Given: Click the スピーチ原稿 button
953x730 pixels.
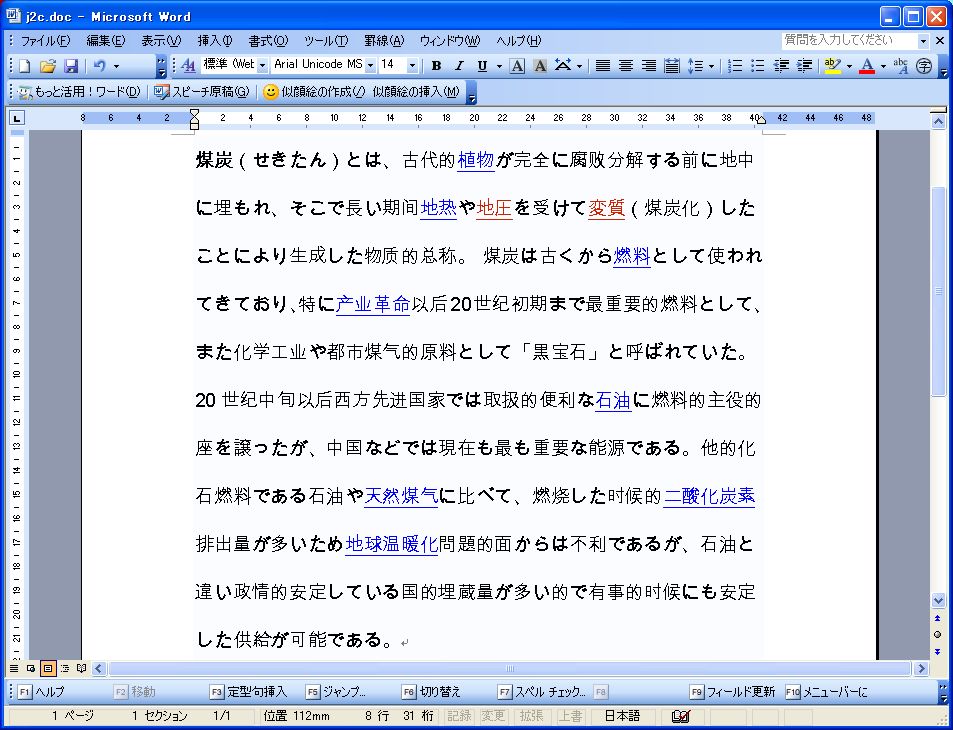Looking at the screenshot, I should pos(201,92).
